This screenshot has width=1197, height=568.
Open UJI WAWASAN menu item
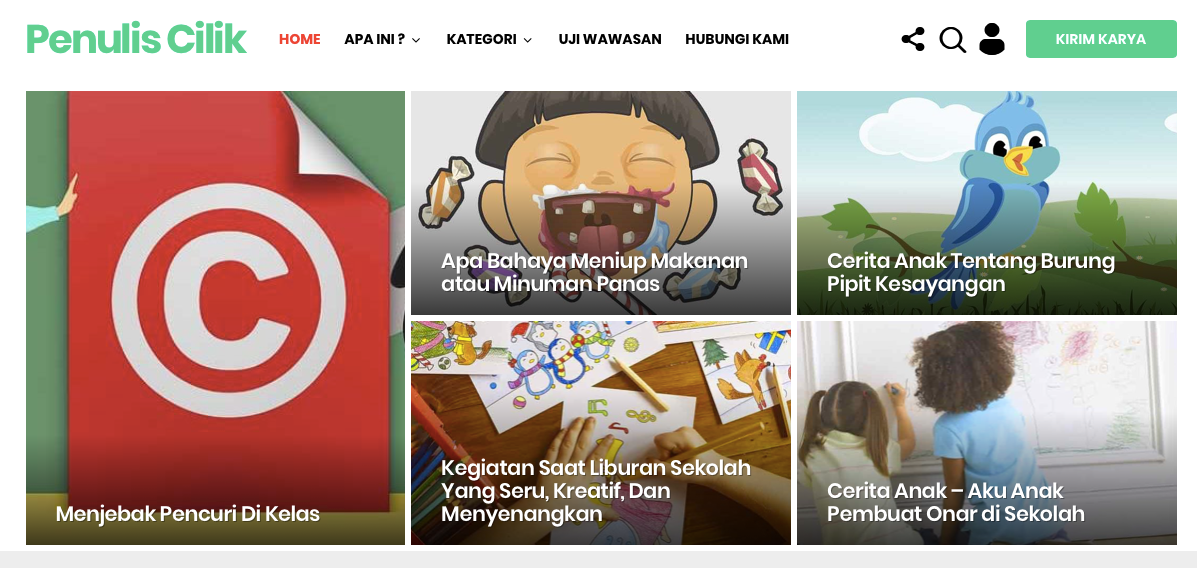(610, 39)
